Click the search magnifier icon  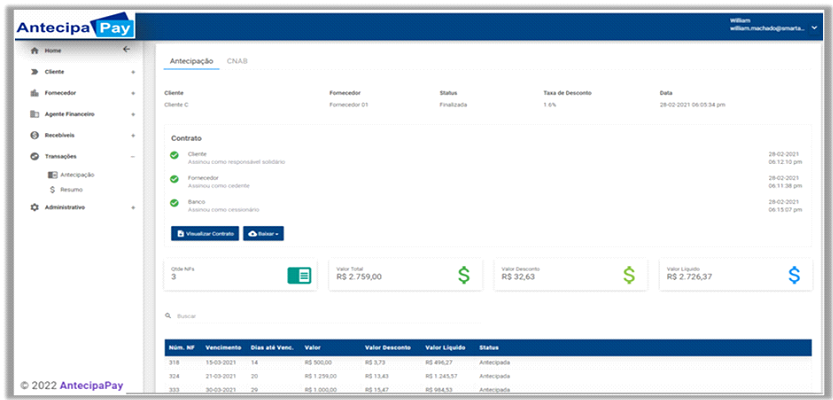click(168, 316)
